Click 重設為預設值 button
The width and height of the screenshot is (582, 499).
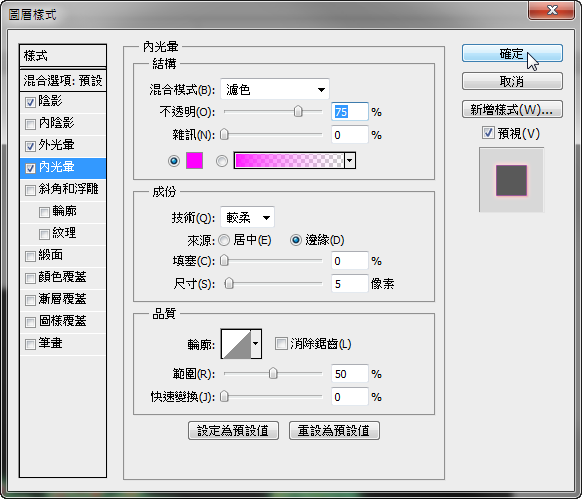[x=334, y=431]
